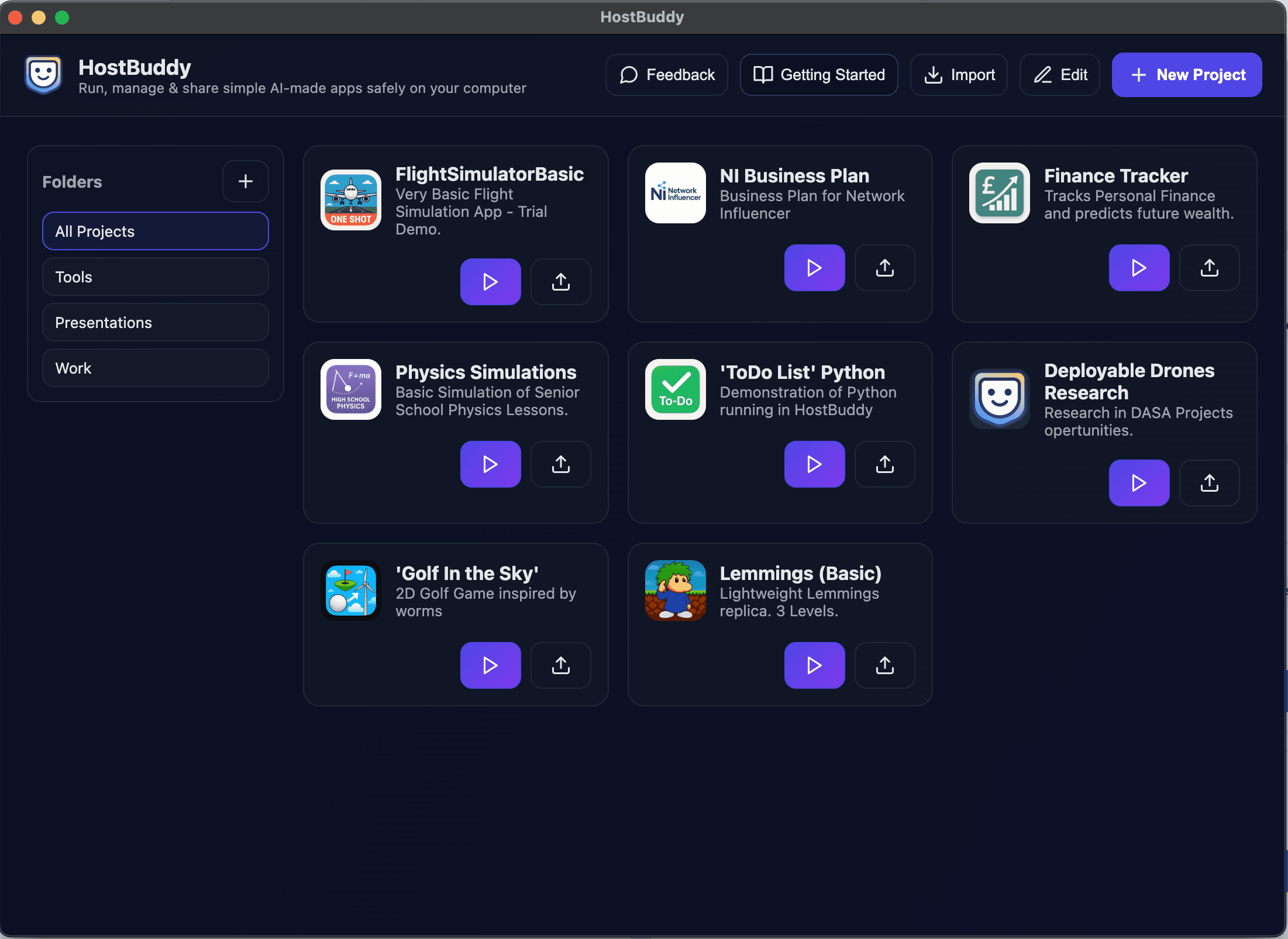Run the FlightSimulatorBasic project
Viewport: 1288px width, 939px height.
tap(490, 282)
